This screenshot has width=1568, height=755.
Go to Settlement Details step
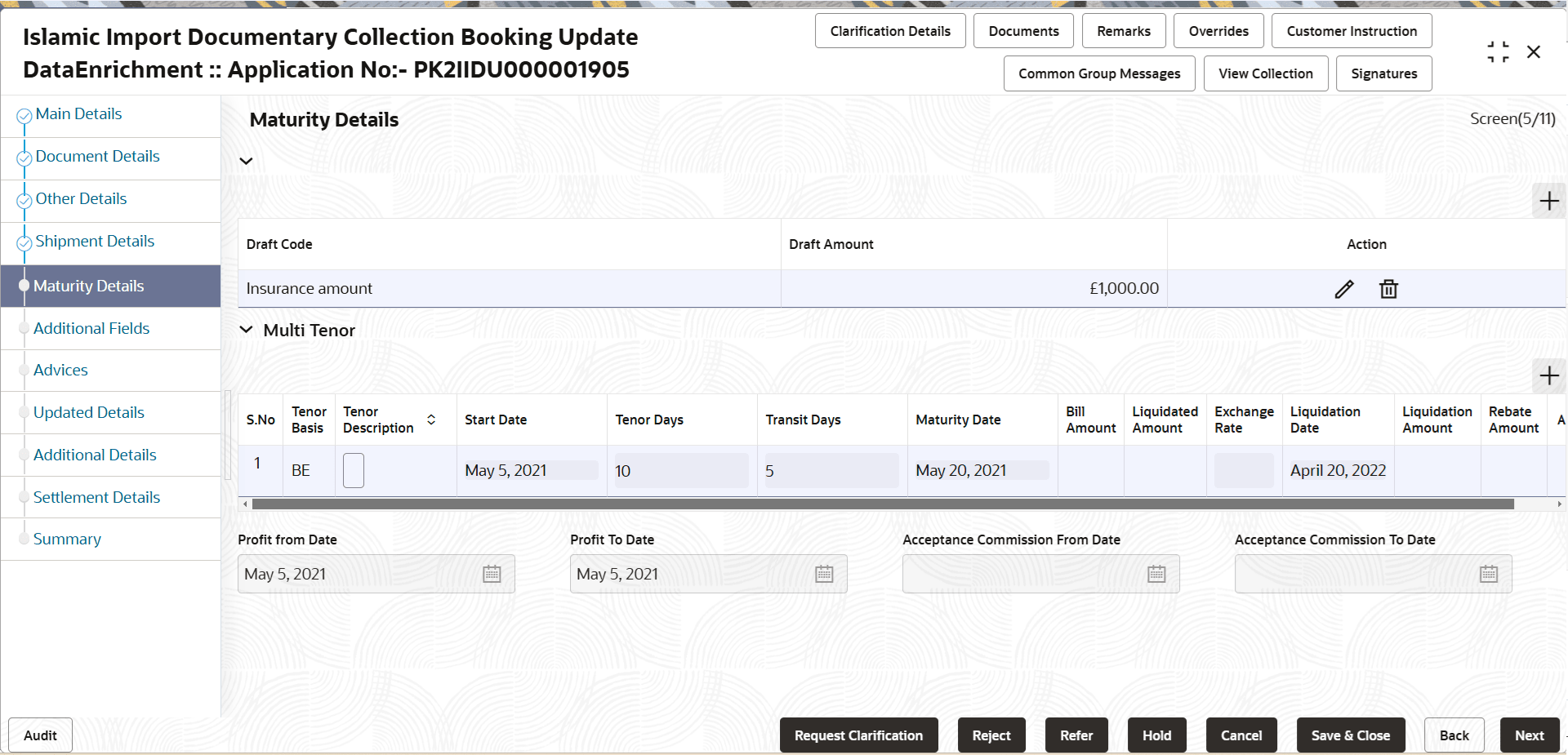96,498
